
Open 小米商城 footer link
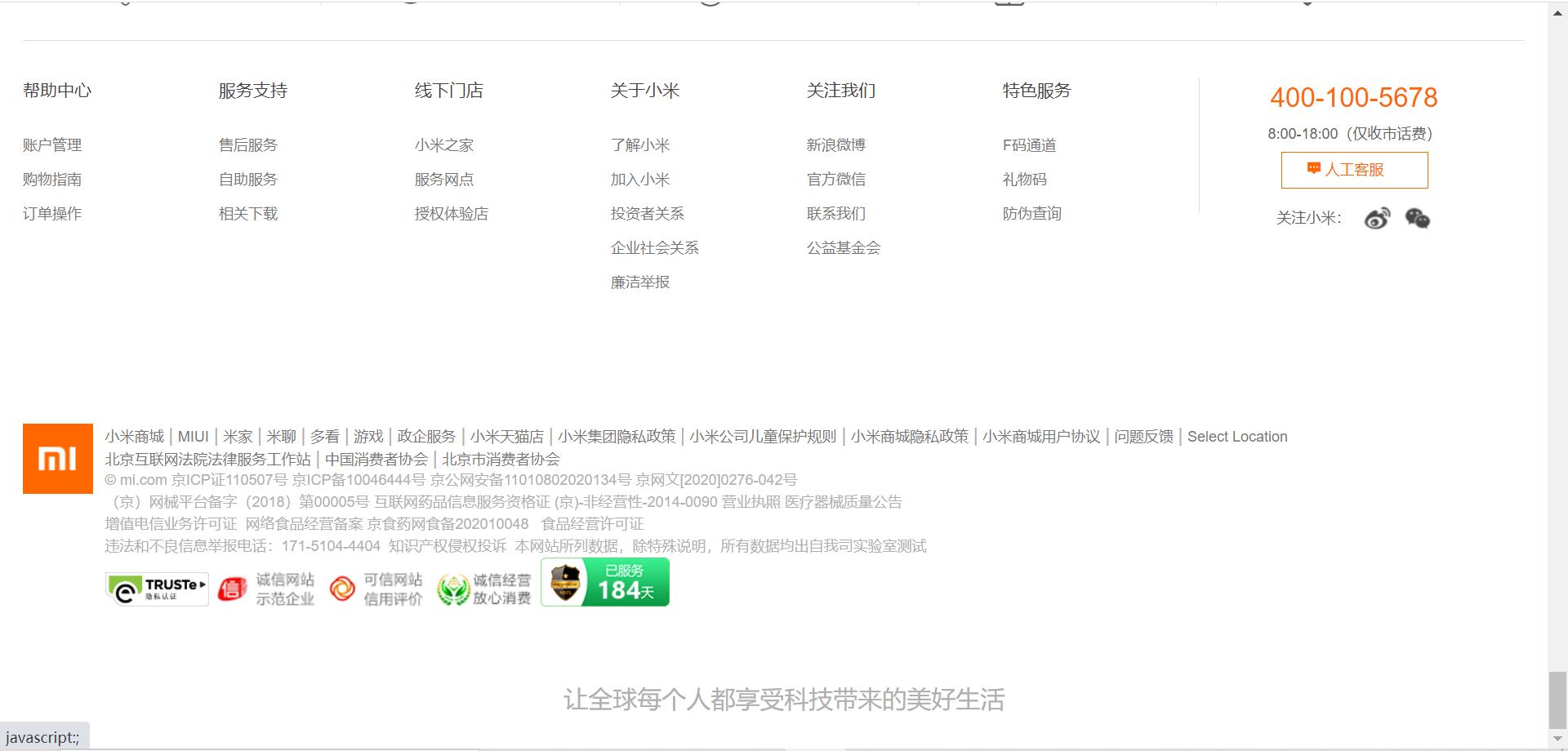135,437
